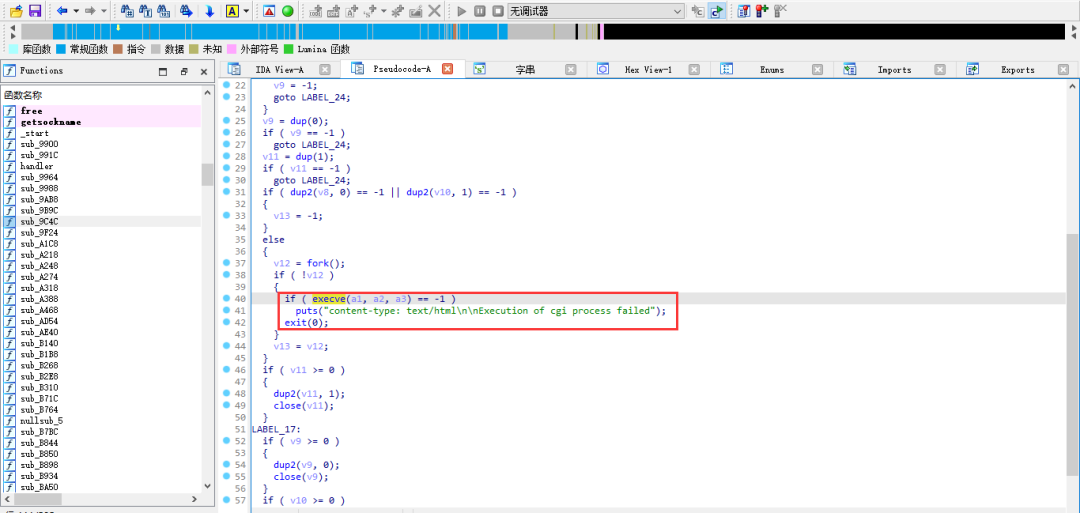Click the 函数名称 column header
The height and width of the screenshot is (513, 1080).
pyautogui.click(x=102, y=96)
